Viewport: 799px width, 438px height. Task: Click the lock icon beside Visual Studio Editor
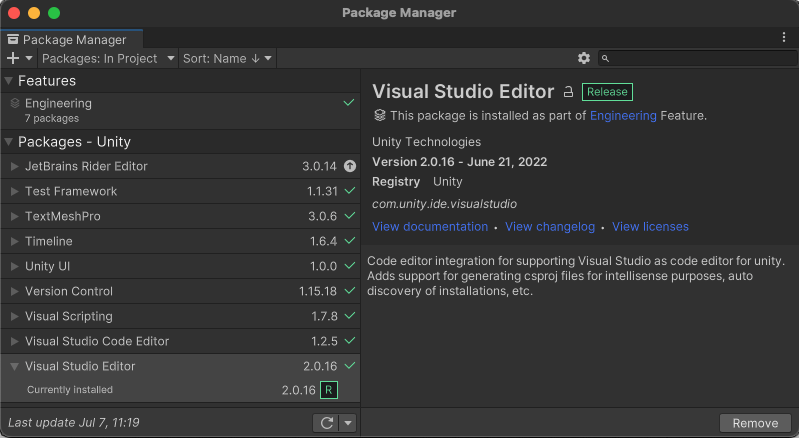click(x=568, y=92)
